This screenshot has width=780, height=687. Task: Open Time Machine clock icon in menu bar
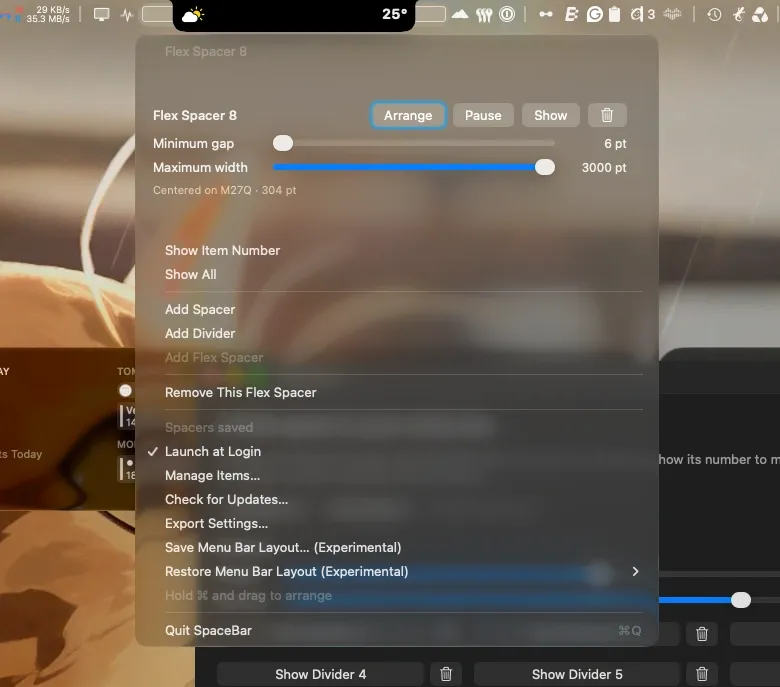[x=714, y=14]
